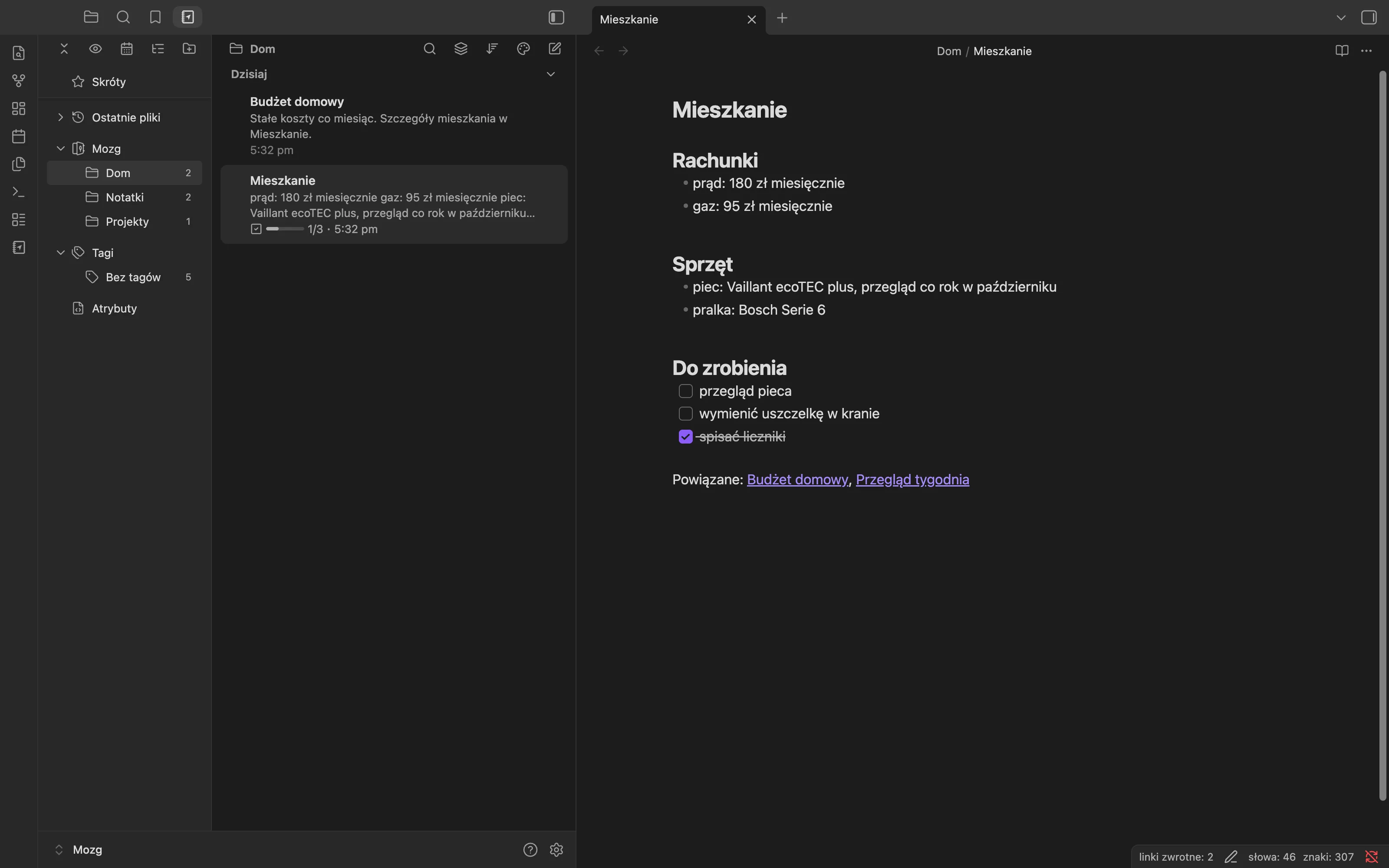Open the more options menu for note
This screenshot has height=868, width=1389.
point(1366,51)
